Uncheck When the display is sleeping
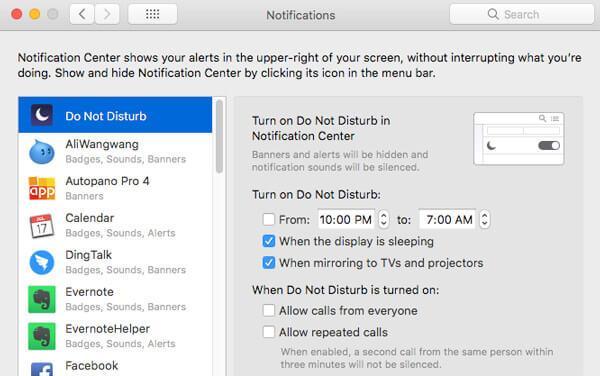This screenshot has height=376, width=600. pyautogui.click(x=269, y=241)
